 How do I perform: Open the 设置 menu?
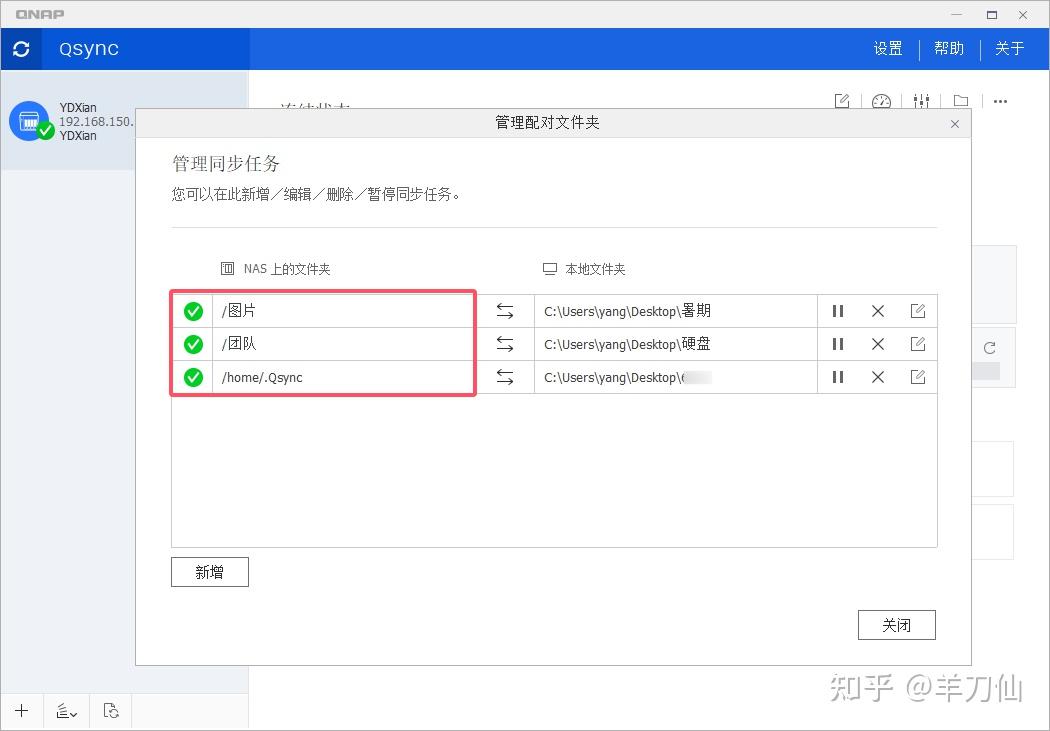coord(887,48)
